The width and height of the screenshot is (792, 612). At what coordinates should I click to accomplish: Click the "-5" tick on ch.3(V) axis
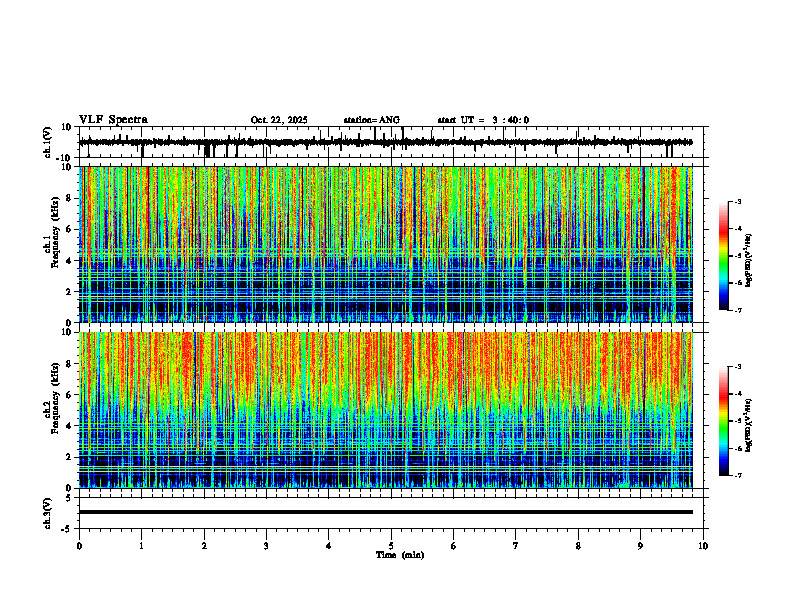click(x=67, y=529)
